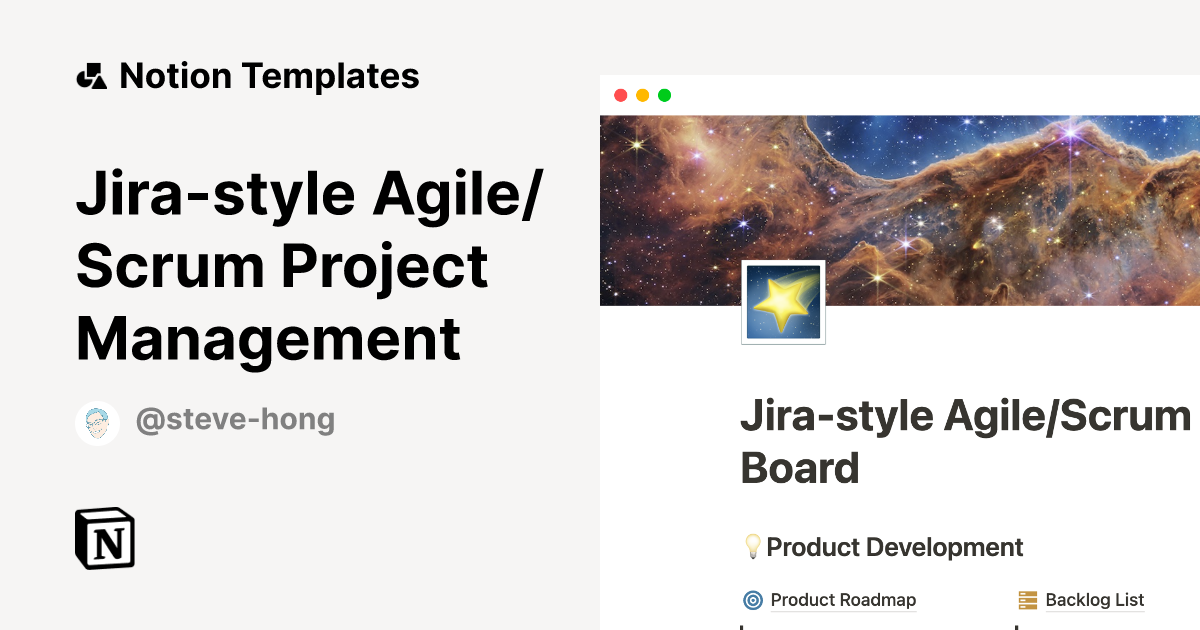
Task: Select the @steve-hong avatar picture
Action: click(97, 422)
